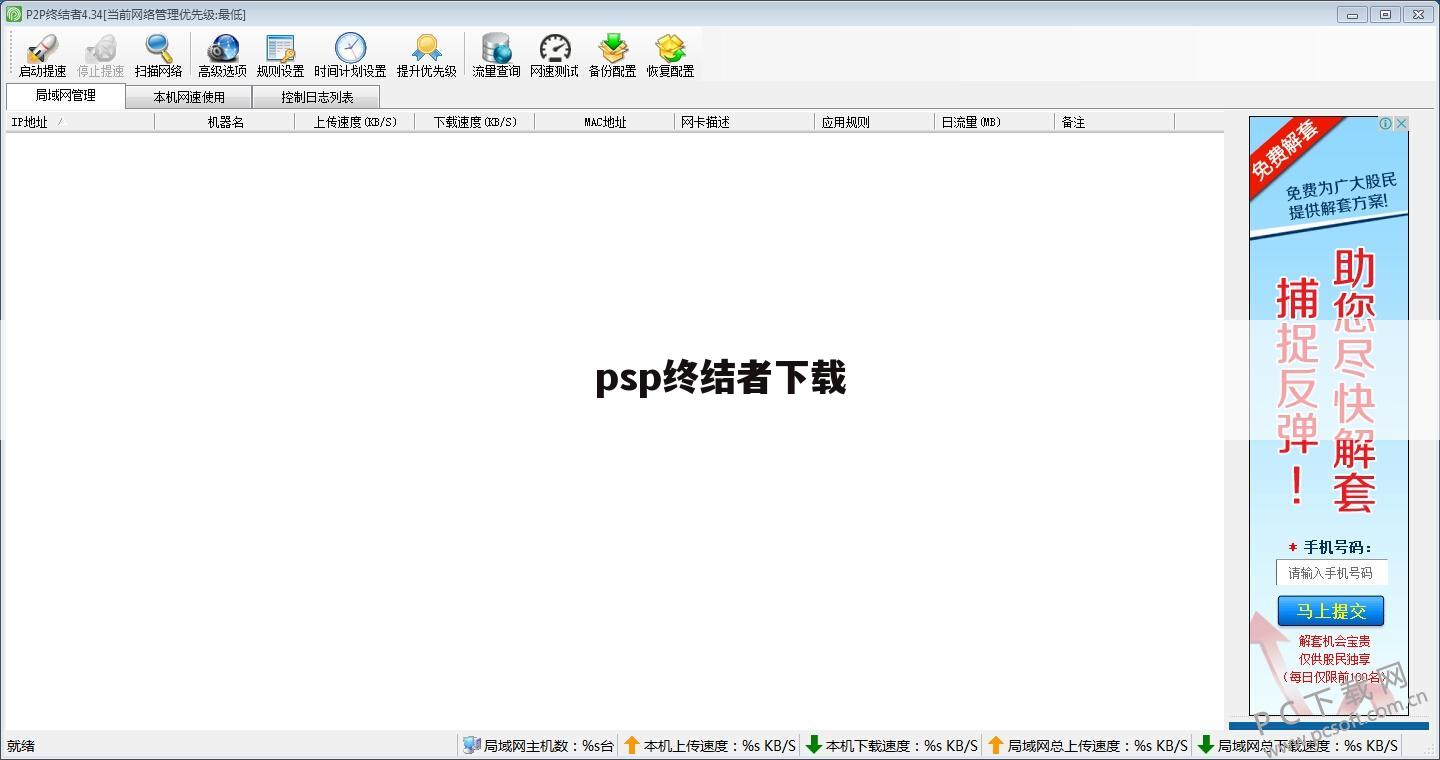Click the P2P终结者 title bar app icon
Screen dimensions: 1440x760
(x=14, y=14)
